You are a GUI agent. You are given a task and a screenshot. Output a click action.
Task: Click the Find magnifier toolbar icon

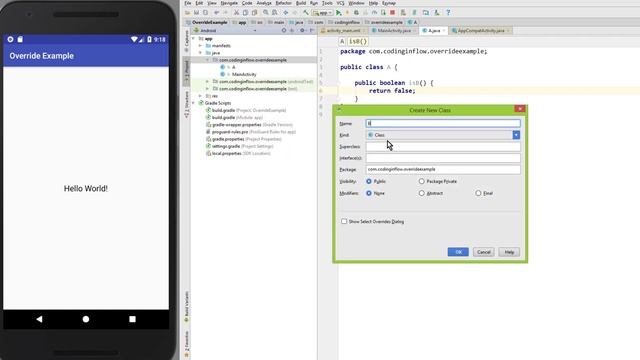tap(266, 13)
